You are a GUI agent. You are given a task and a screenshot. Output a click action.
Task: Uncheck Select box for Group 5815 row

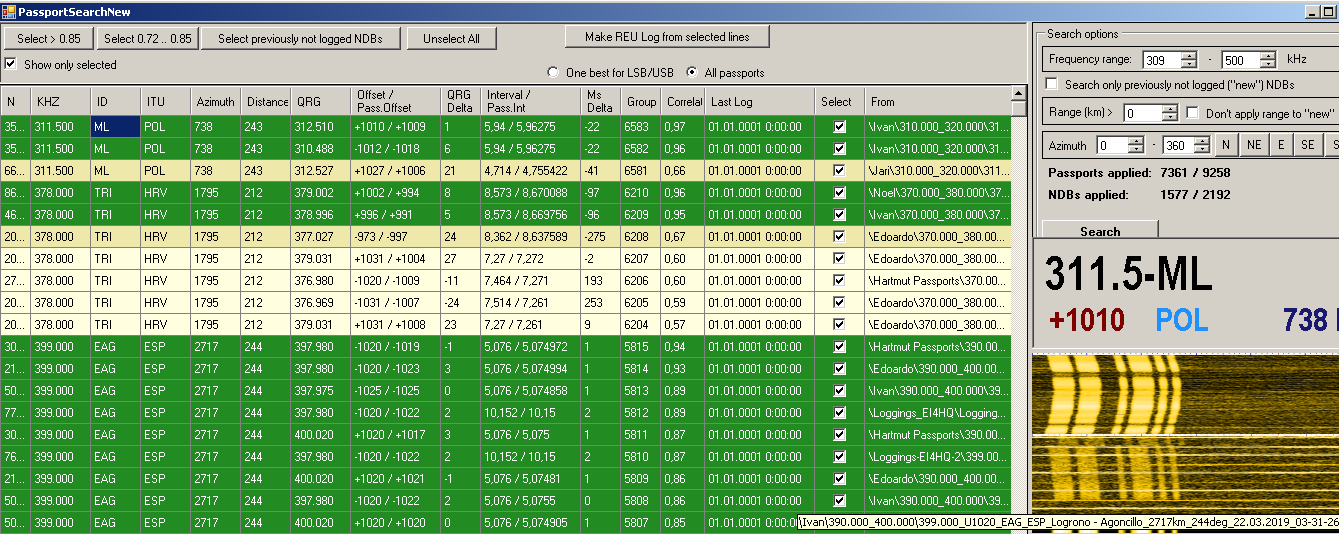[840, 346]
